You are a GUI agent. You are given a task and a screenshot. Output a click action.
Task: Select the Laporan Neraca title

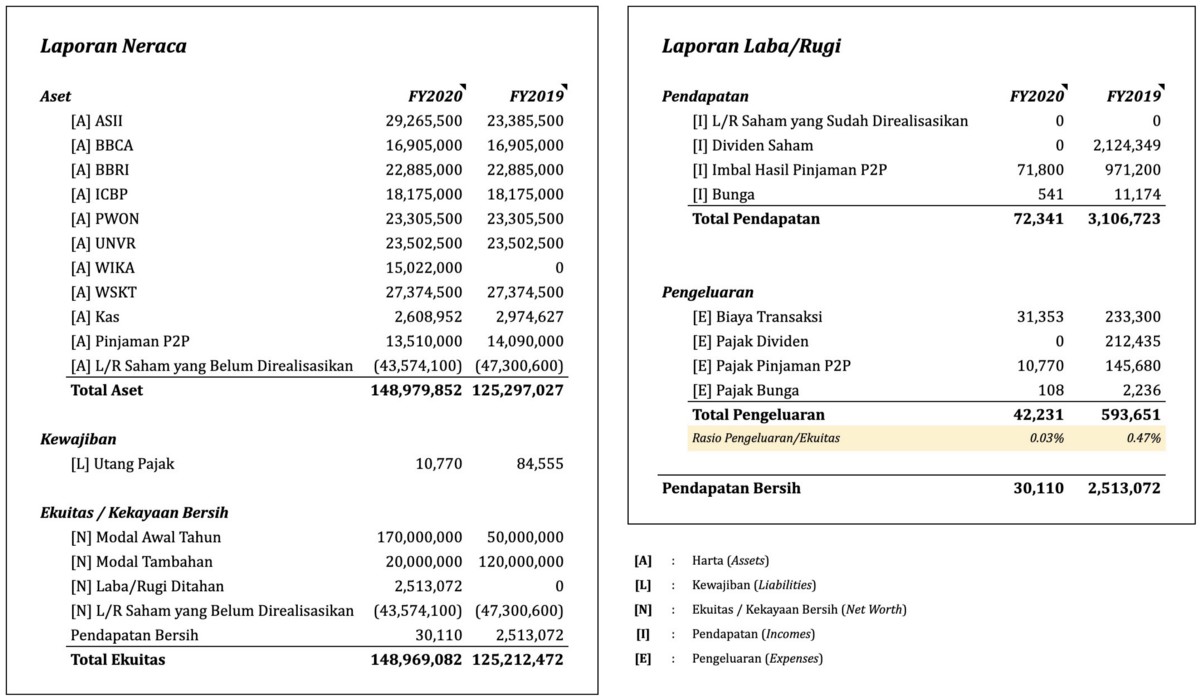click(113, 46)
